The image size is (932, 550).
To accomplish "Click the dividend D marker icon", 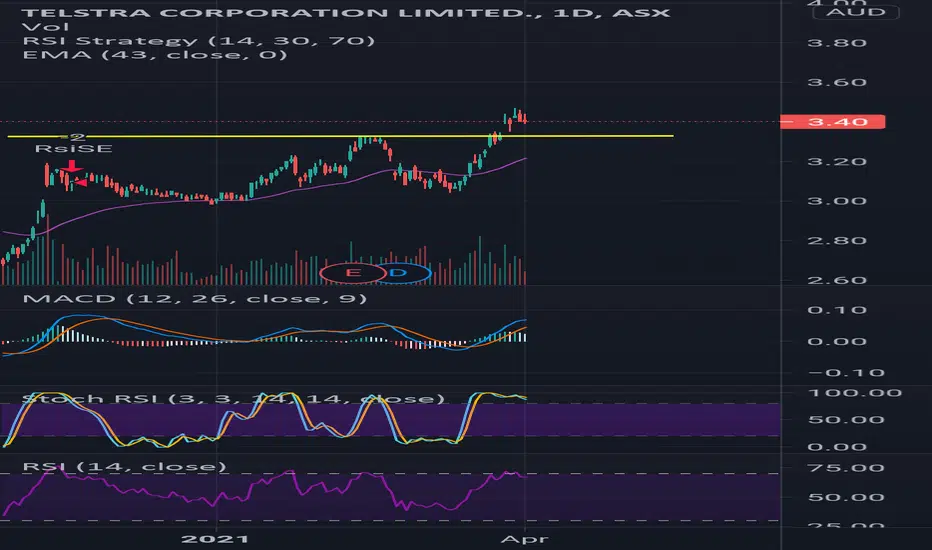I will click(398, 273).
